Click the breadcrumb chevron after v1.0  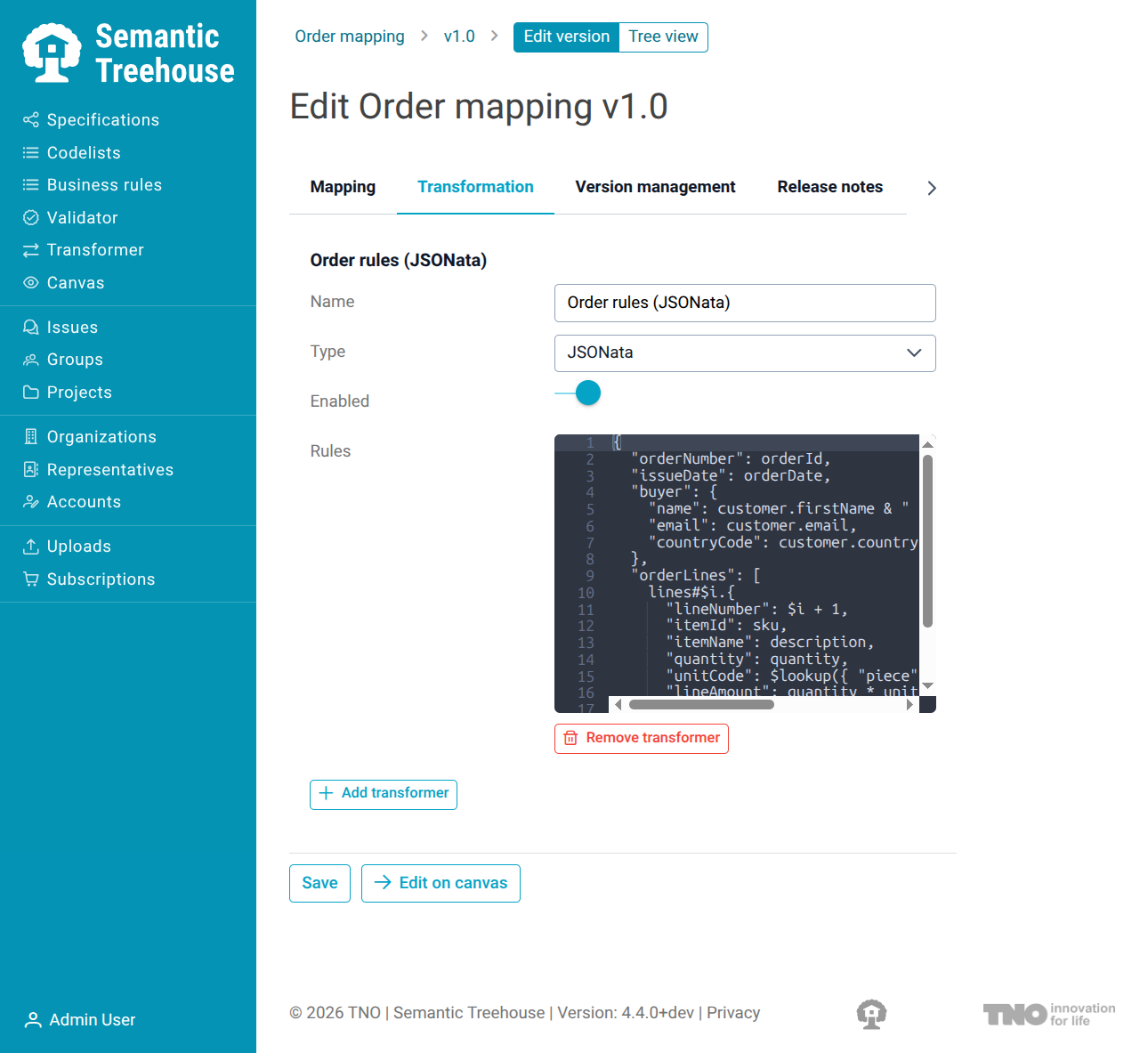[494, 36]
